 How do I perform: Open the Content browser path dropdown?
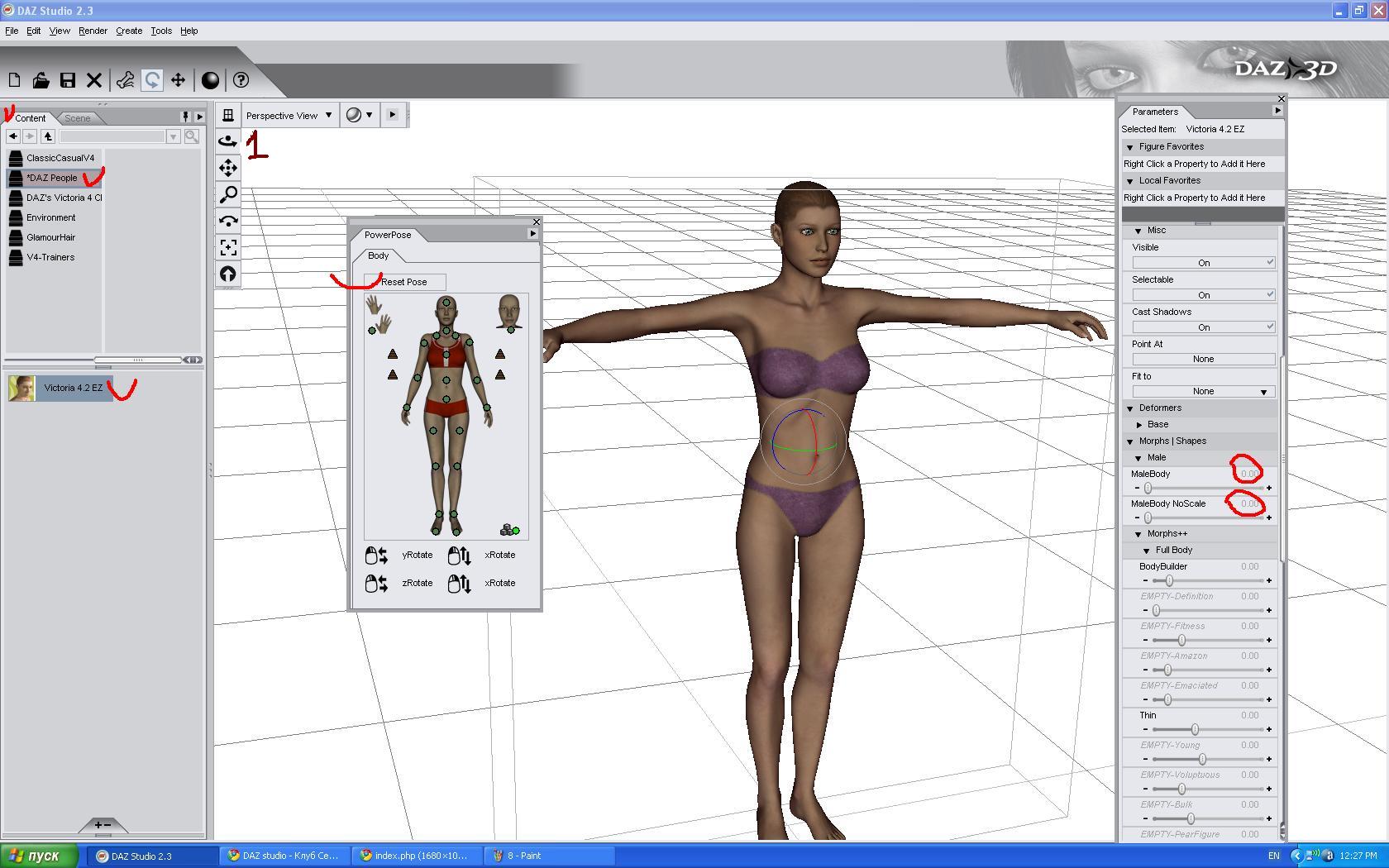pyautogui.click(x=173, y=136)
